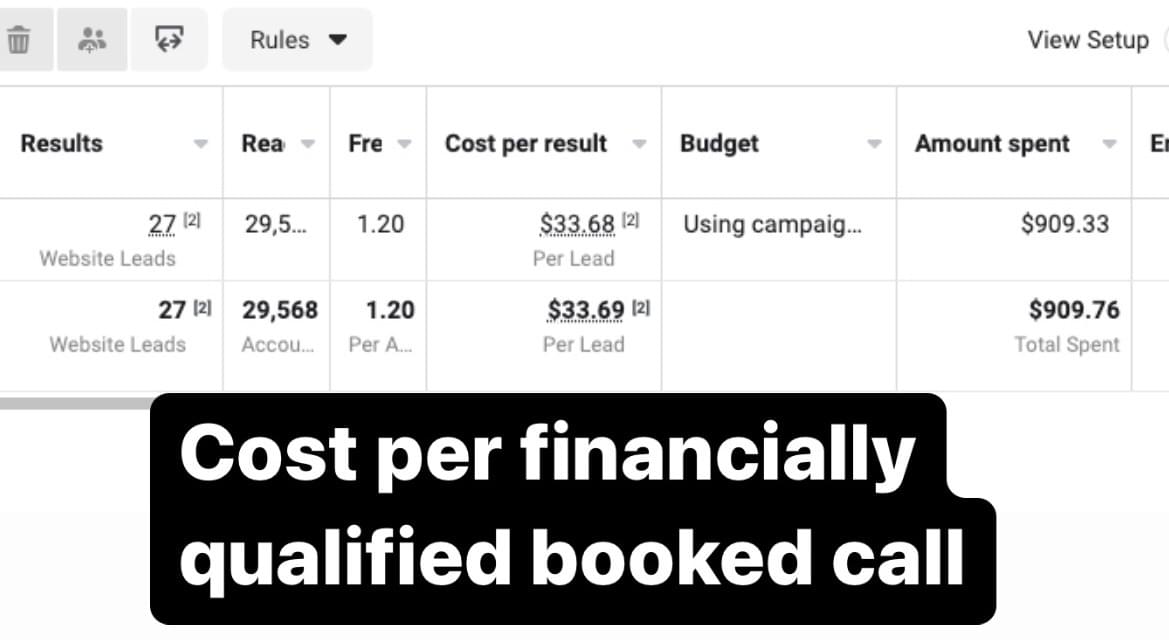Click the Budget column header
The width and height of the screenshot is (1169, 640).
[719, 143]
